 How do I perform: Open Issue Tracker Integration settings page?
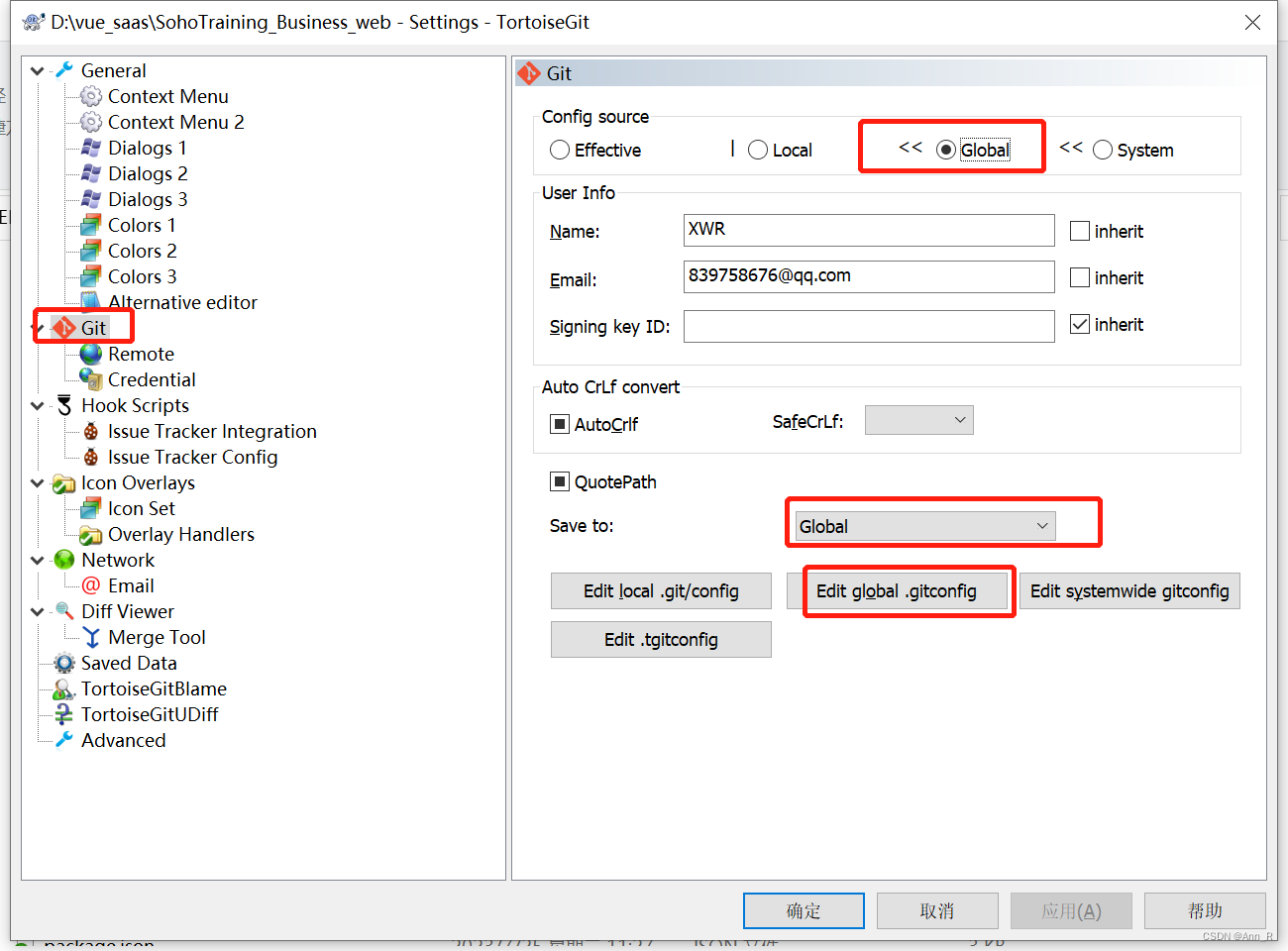[x=212, y=431]
